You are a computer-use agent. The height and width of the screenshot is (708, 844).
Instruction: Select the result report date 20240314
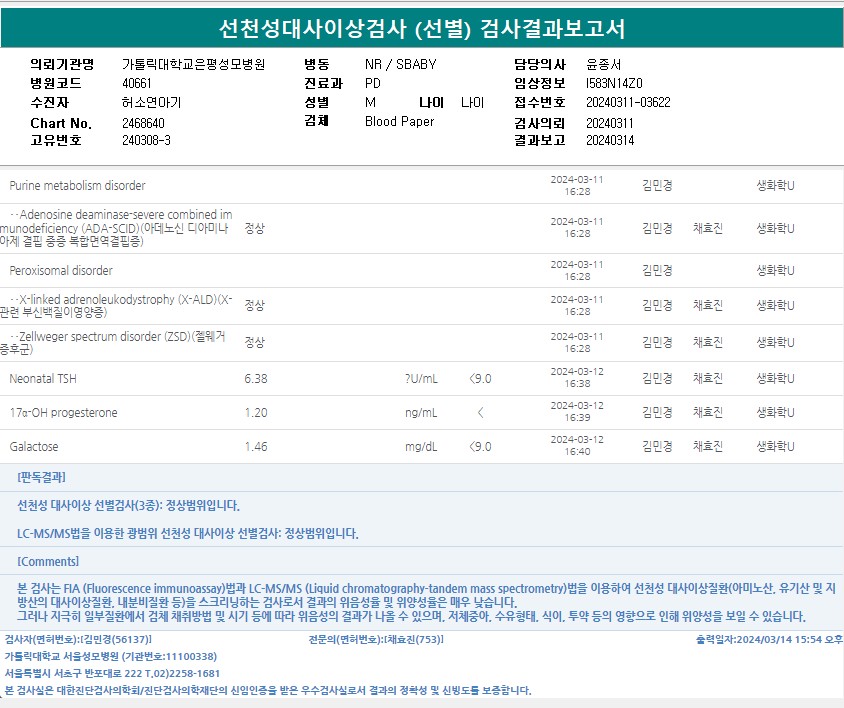610,141
